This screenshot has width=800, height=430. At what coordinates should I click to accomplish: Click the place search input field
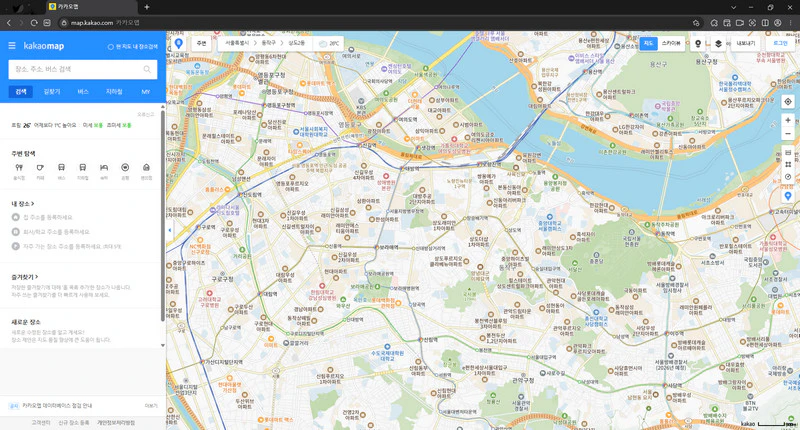[77, 69]
